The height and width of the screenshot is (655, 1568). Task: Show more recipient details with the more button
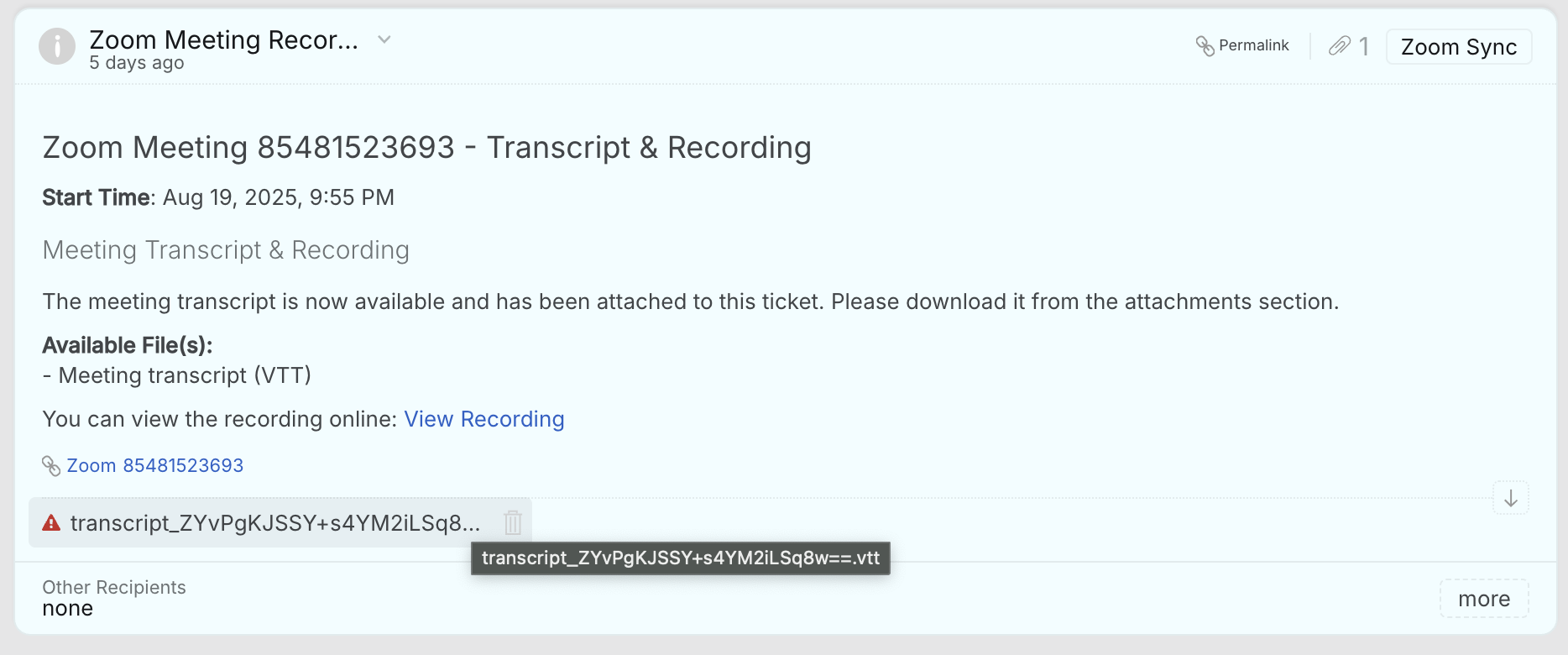pyautogui.click(x=1484, y=599)
